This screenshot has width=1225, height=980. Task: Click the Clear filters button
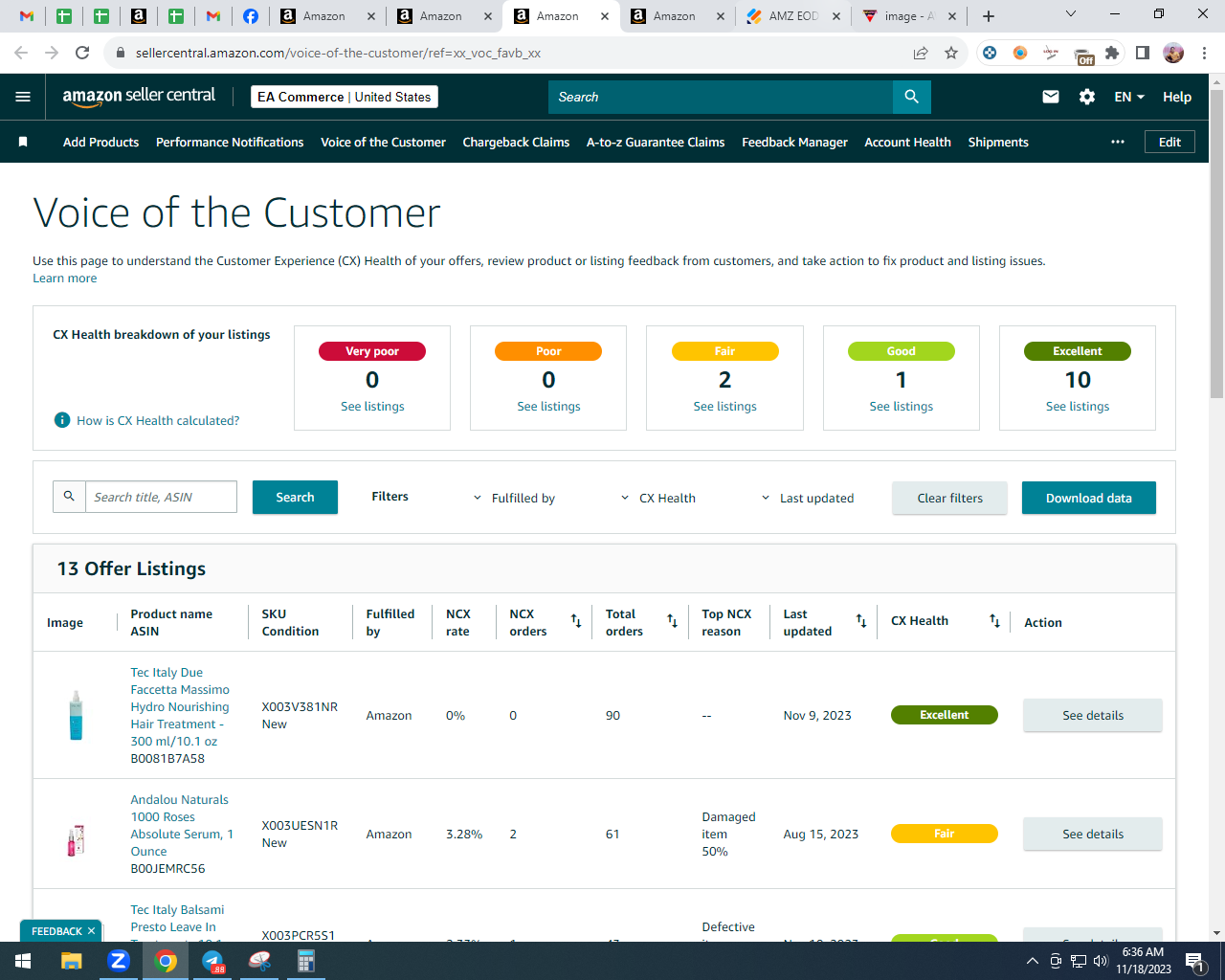(949, 498)
